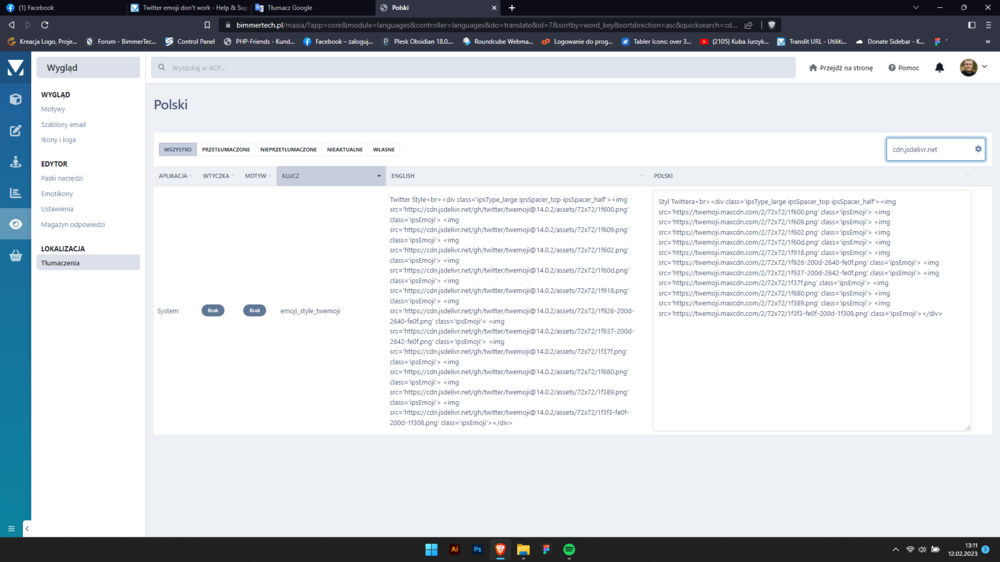
Task: Click the shopping basket sidebar icon
Action: pyautogui.click(x=15, y=255)
